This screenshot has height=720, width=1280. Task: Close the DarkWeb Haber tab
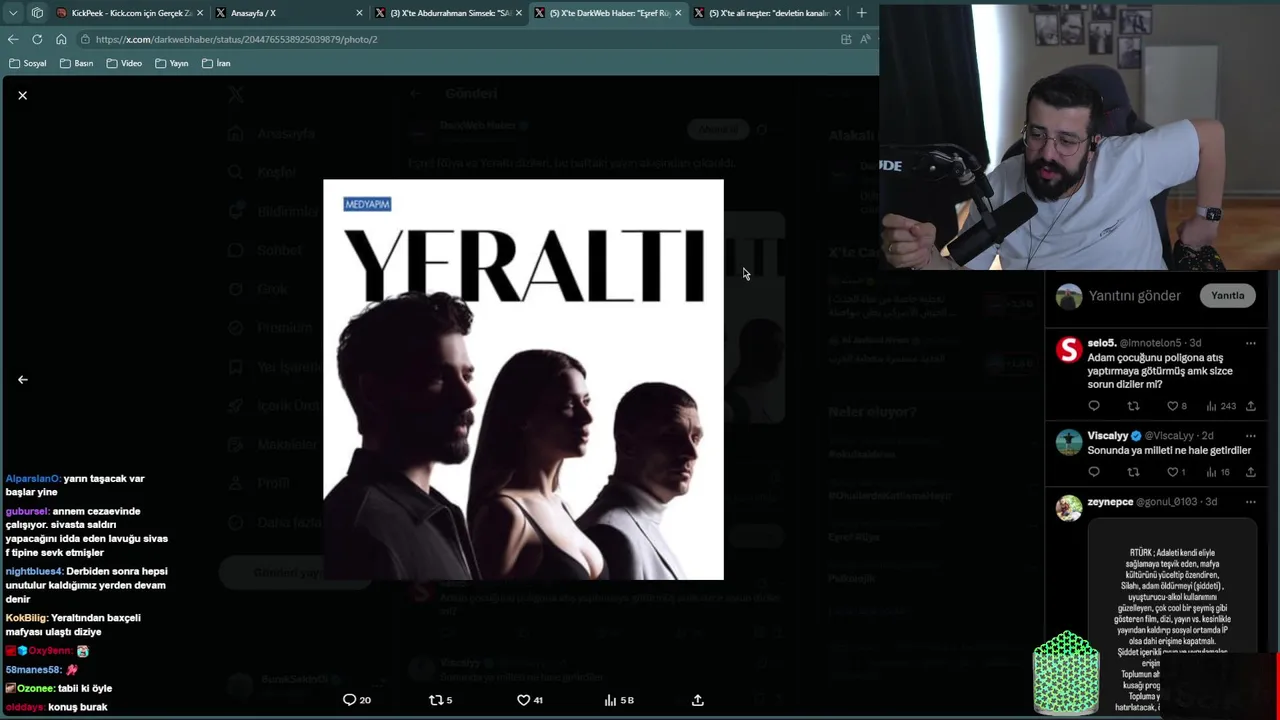[678, 13]
